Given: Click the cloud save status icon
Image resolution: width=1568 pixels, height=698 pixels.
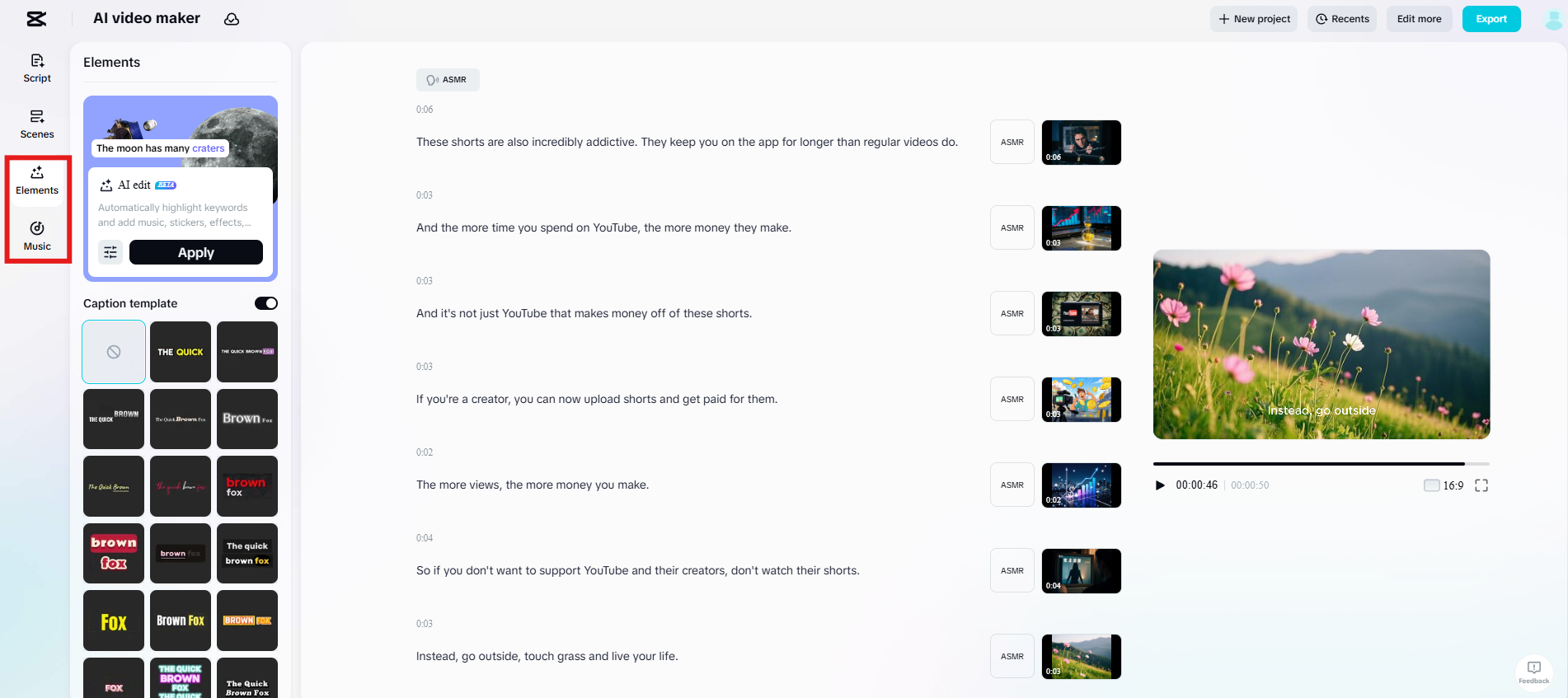Looking at the screenshot, I should 232,19.
